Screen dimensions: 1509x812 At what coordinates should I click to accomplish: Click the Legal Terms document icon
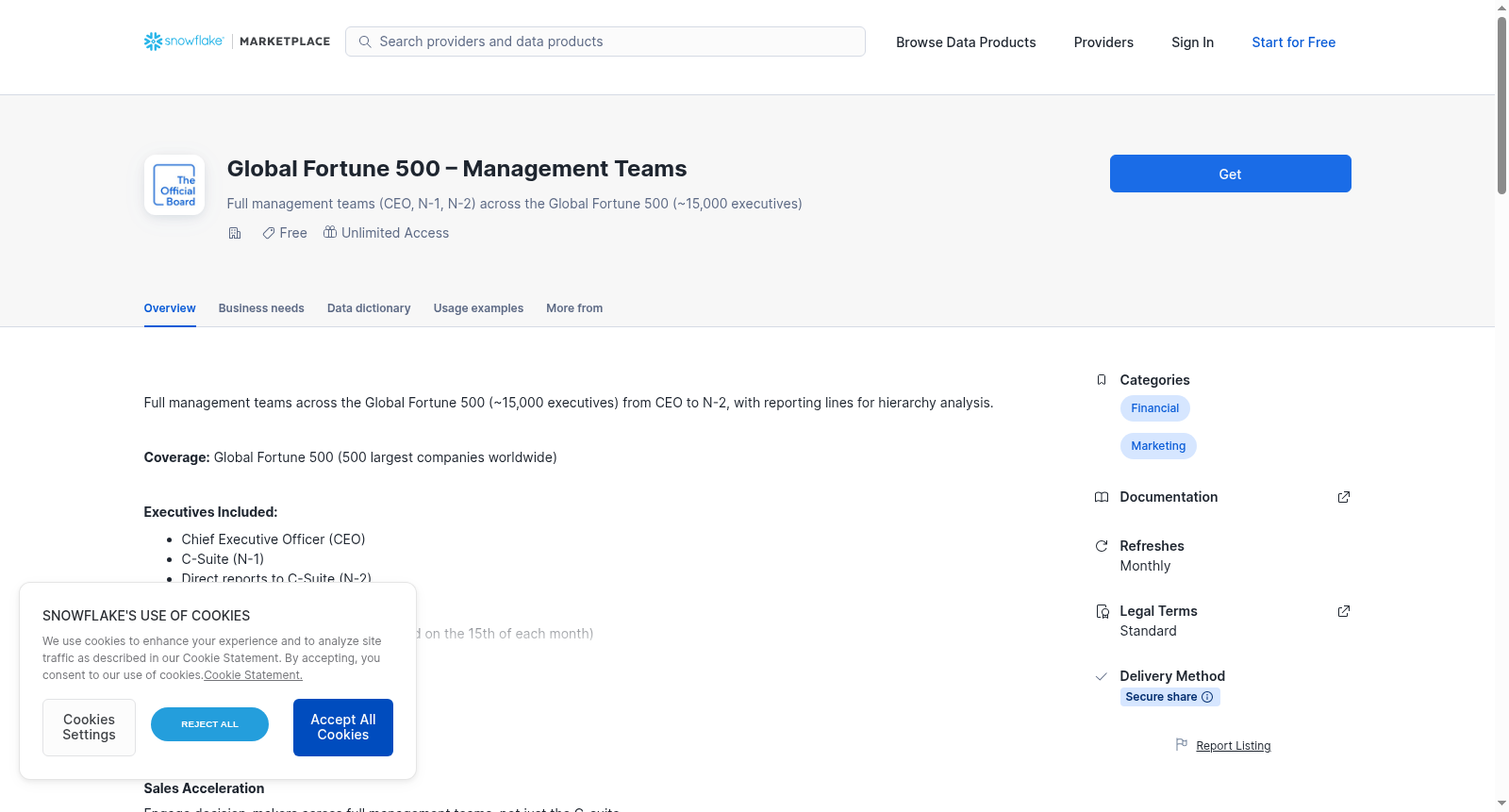1102,611
